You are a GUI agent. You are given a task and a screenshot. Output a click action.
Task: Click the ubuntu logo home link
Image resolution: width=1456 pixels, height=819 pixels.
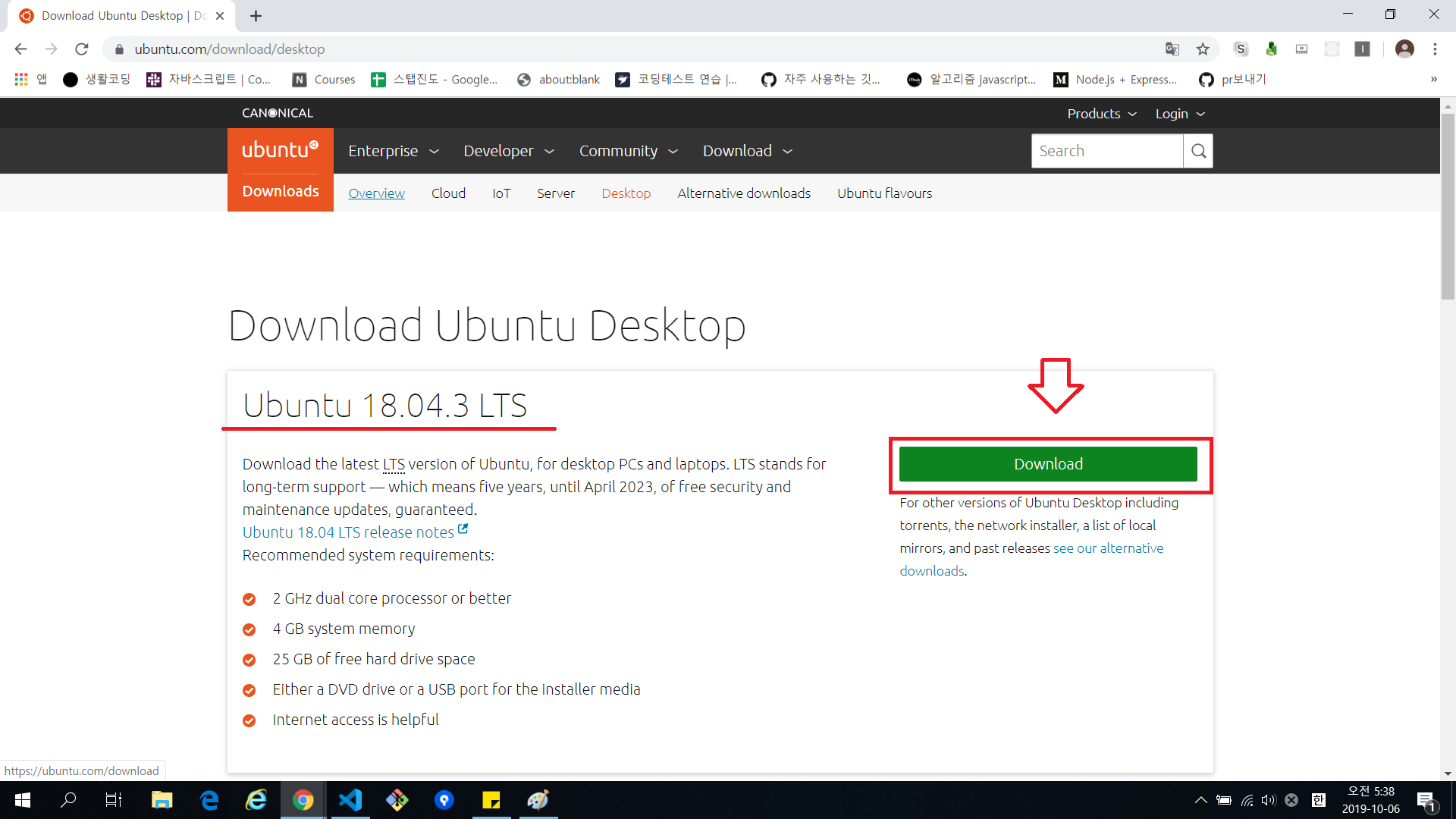tap(280, 150)
